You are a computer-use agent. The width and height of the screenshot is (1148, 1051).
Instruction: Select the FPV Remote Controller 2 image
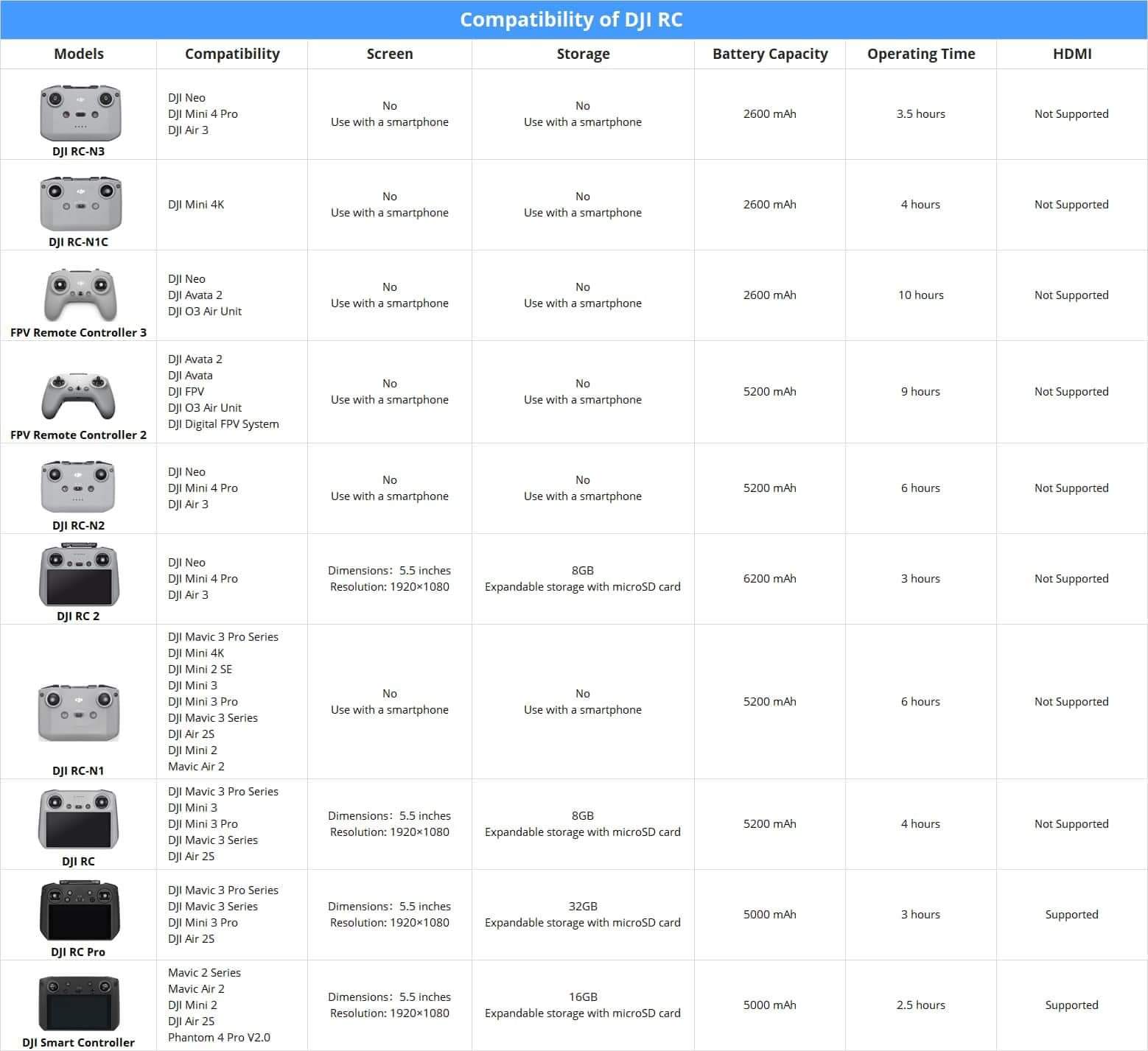coord(78,396)
